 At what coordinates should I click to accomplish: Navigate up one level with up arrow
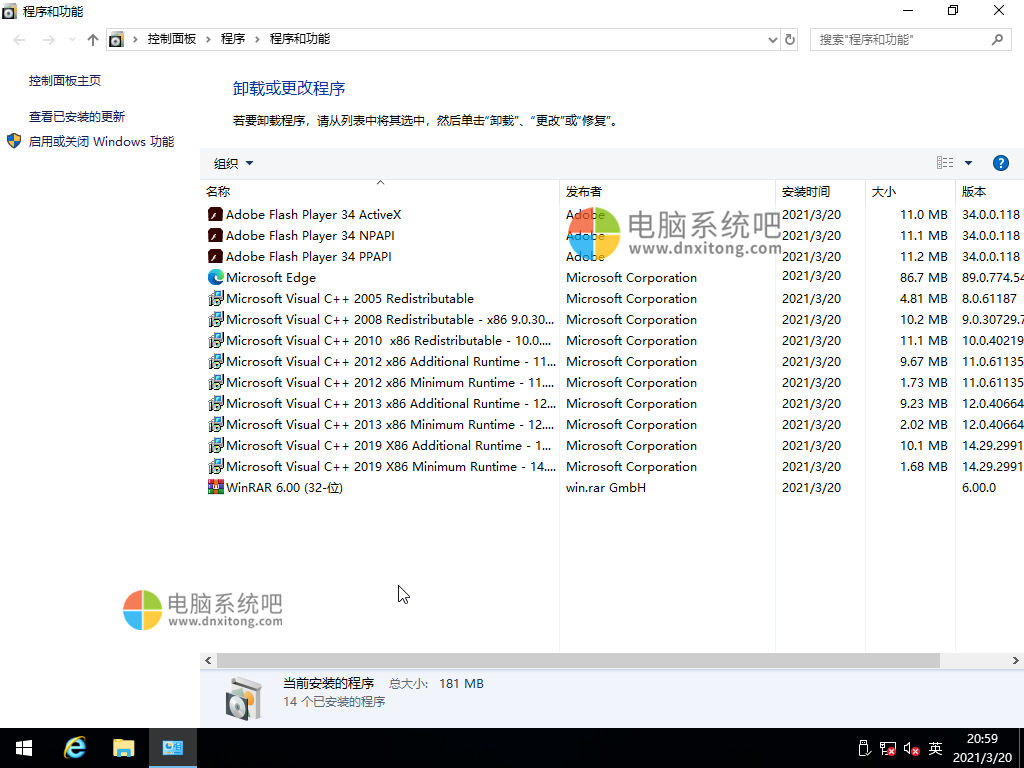pyautogui.click(x=93, y=40)
